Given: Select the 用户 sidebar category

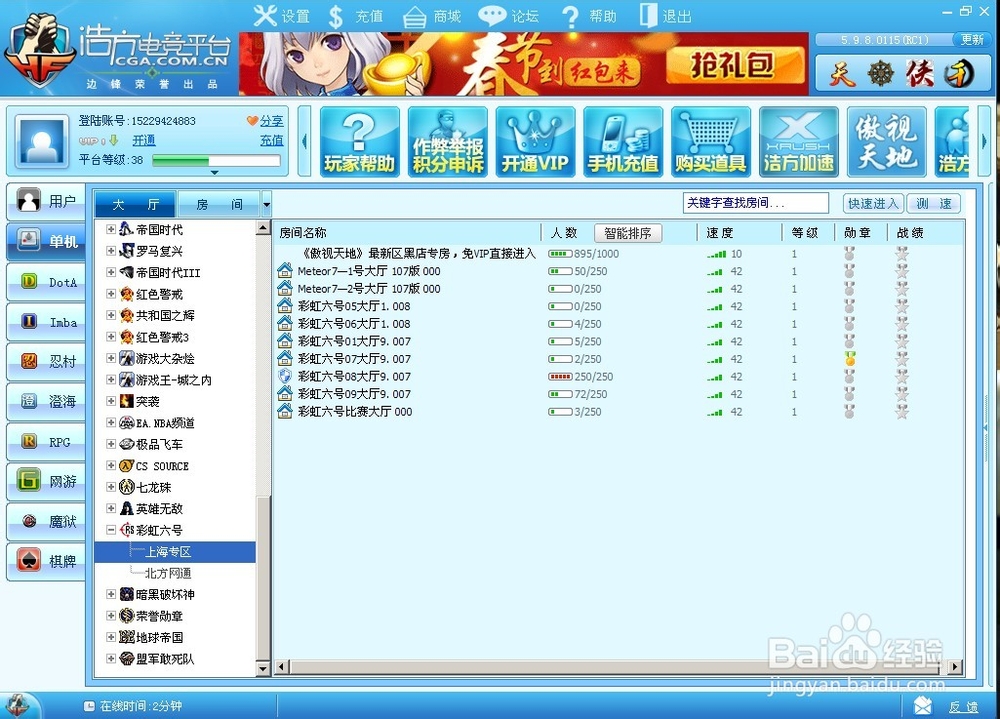Looking at the screenshot, I should pyautogui.click(x=46, y=202).
